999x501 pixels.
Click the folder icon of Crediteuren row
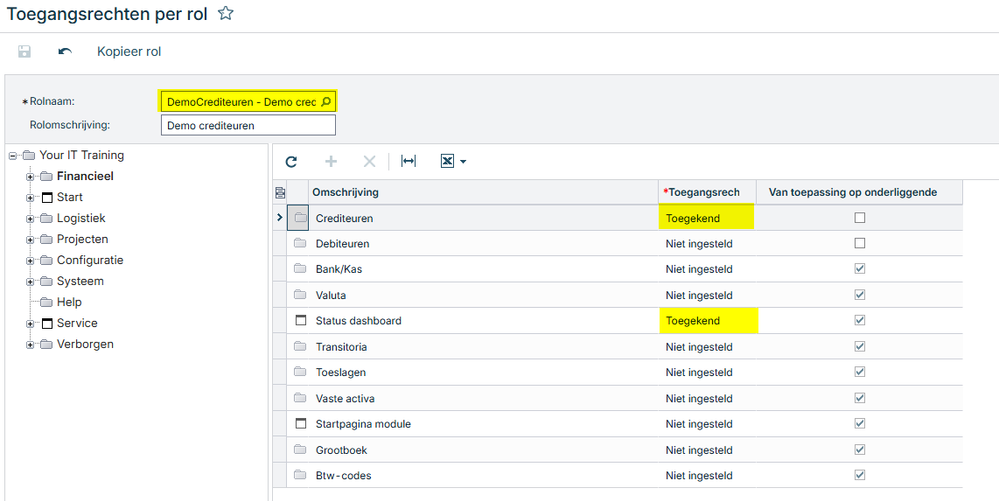(x=300, y=218)
